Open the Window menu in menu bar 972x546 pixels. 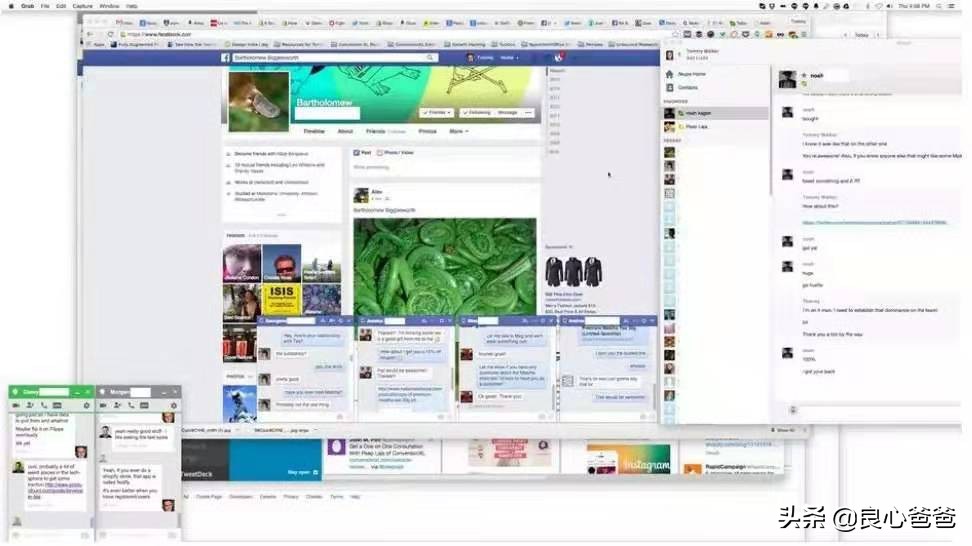point(109,6)
